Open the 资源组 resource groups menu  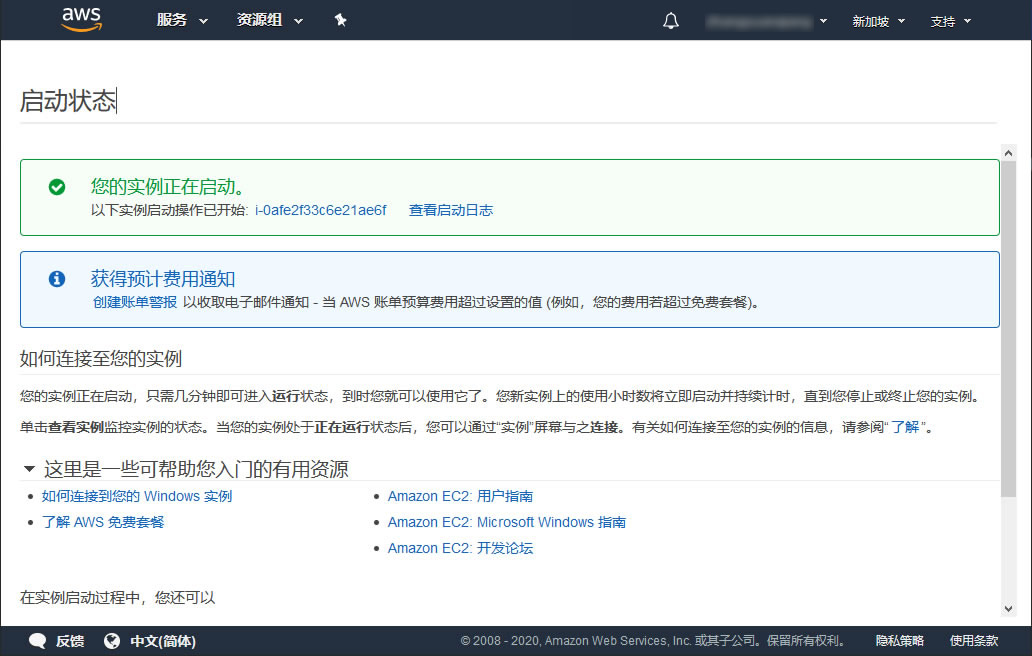click(x=269, y=20)
